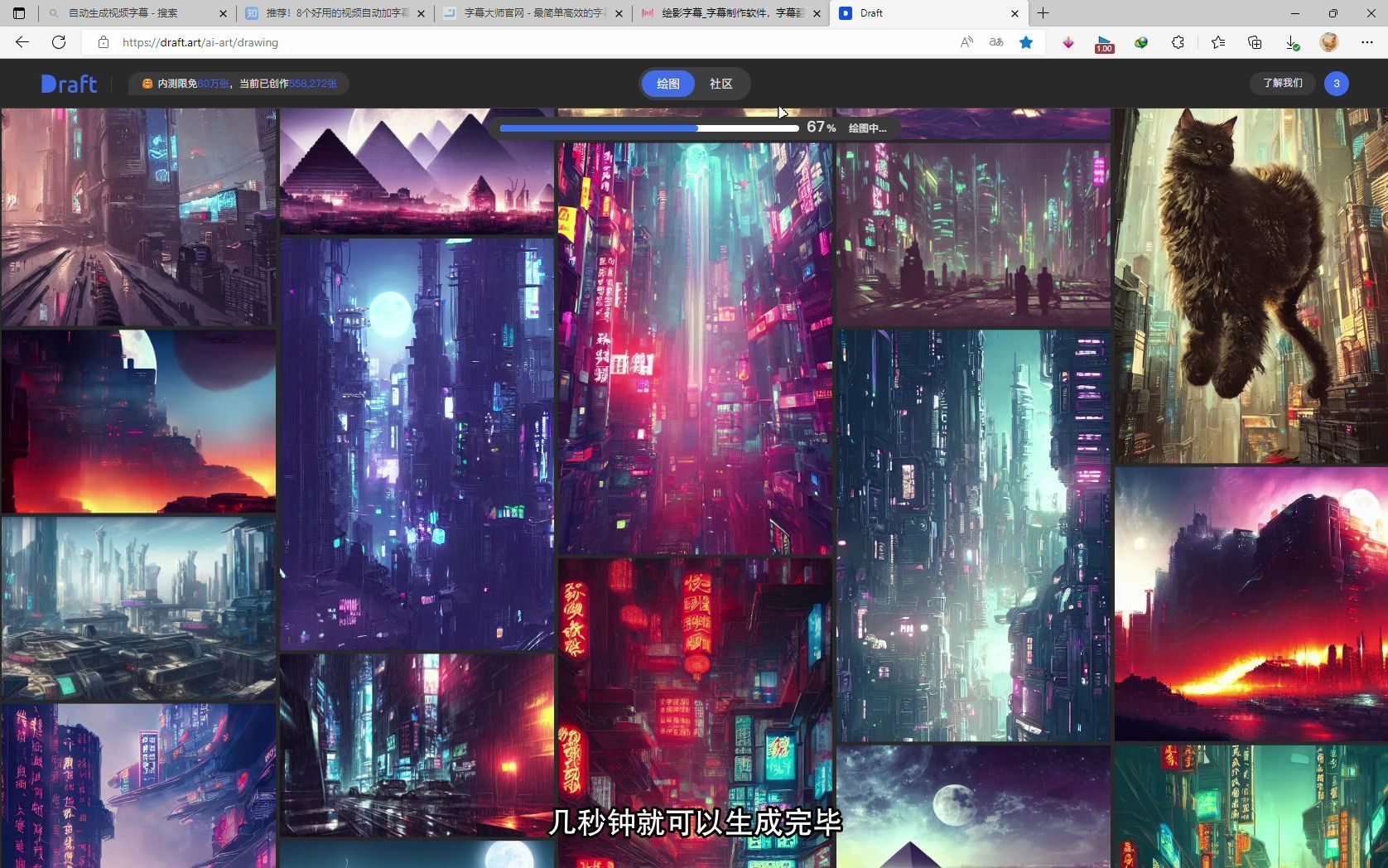The width and height of the screenshot is (1388, 868).
Task: Open the pink download-arrow extension
Action: [1068, 42]
